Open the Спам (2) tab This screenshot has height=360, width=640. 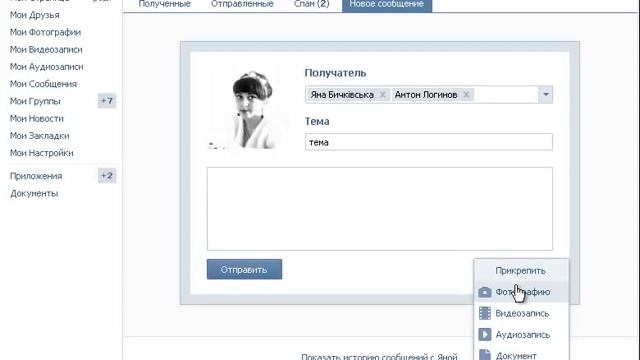311,4
